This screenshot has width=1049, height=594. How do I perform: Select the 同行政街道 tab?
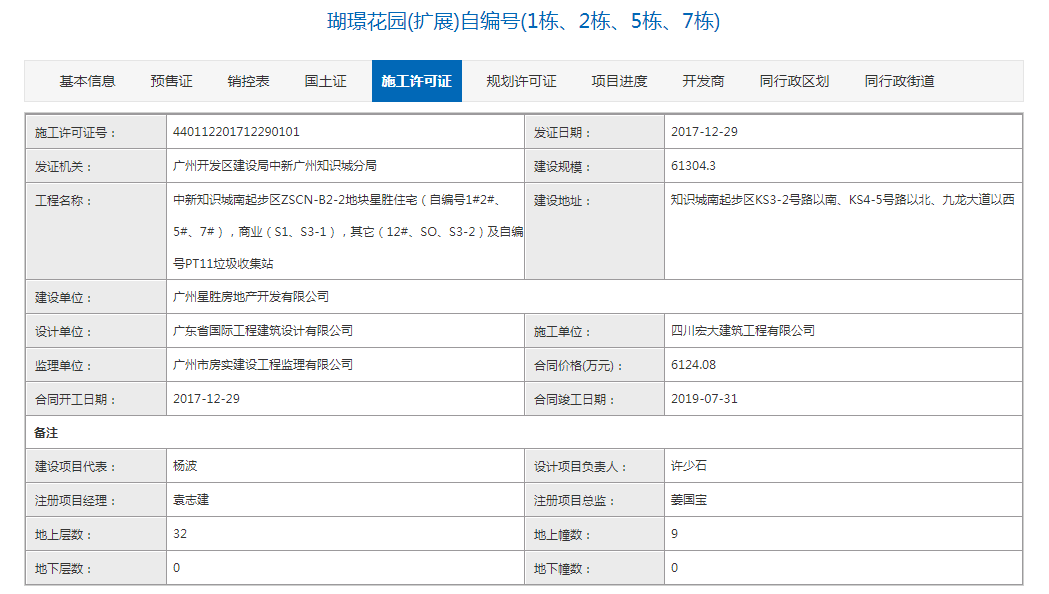899,81
